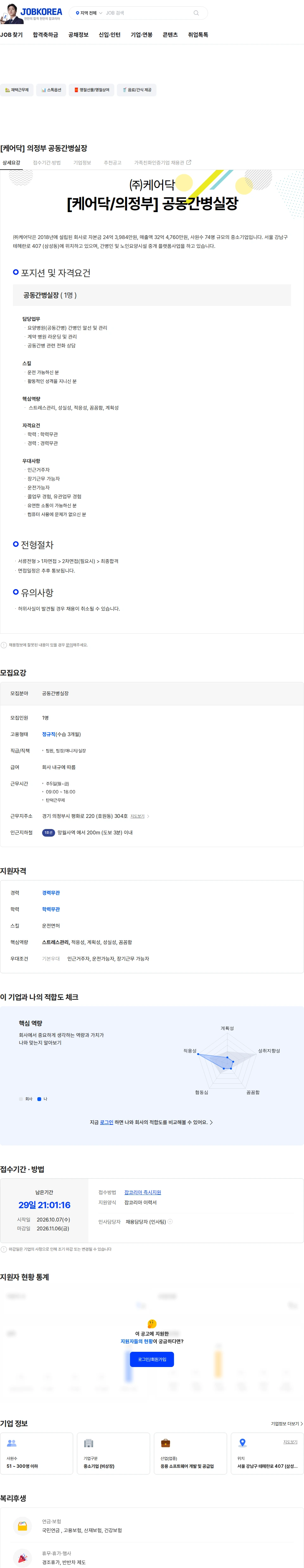Click the 양일사역 에서 200m text
The height and width of the screenshot is (1568, 304).
click(95, 833)
